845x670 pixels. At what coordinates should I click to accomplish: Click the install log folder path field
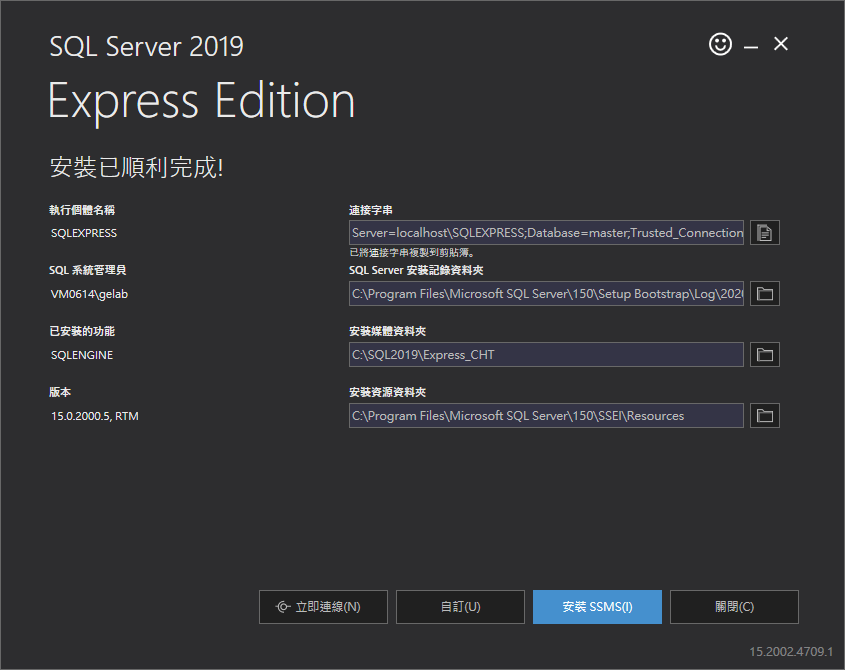pyautogui.click(x=546, y=294)
